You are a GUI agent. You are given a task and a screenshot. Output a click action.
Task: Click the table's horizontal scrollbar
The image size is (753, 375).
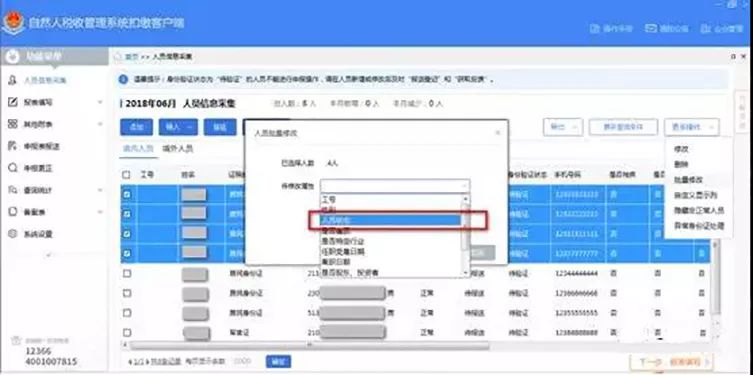point(310,345)
